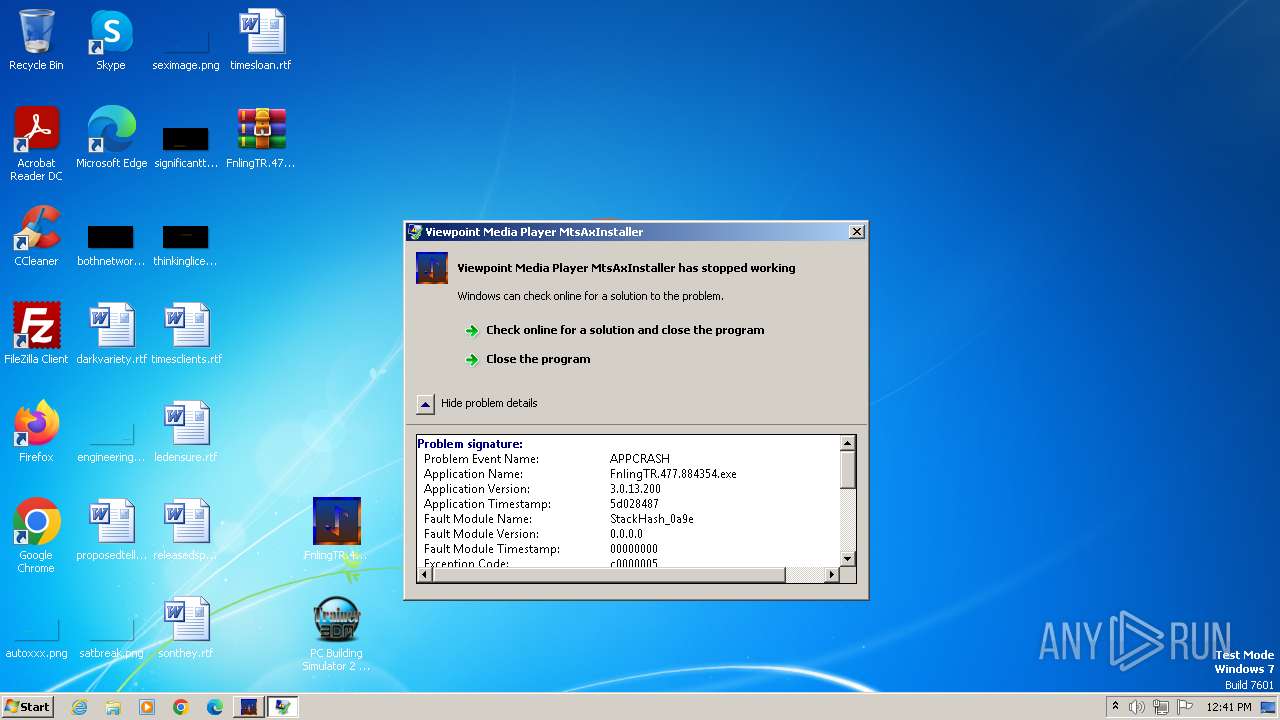
Task: Show hidden system tray icons
Action: click(1115, 707)
